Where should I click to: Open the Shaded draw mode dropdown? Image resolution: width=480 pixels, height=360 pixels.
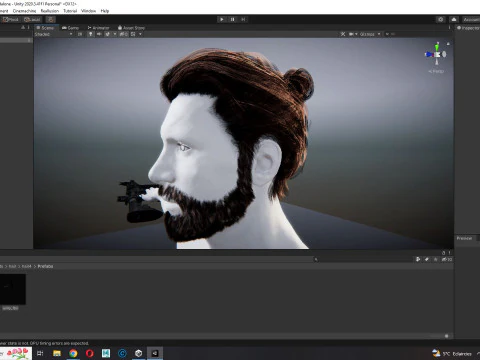[x=53, y=34]
